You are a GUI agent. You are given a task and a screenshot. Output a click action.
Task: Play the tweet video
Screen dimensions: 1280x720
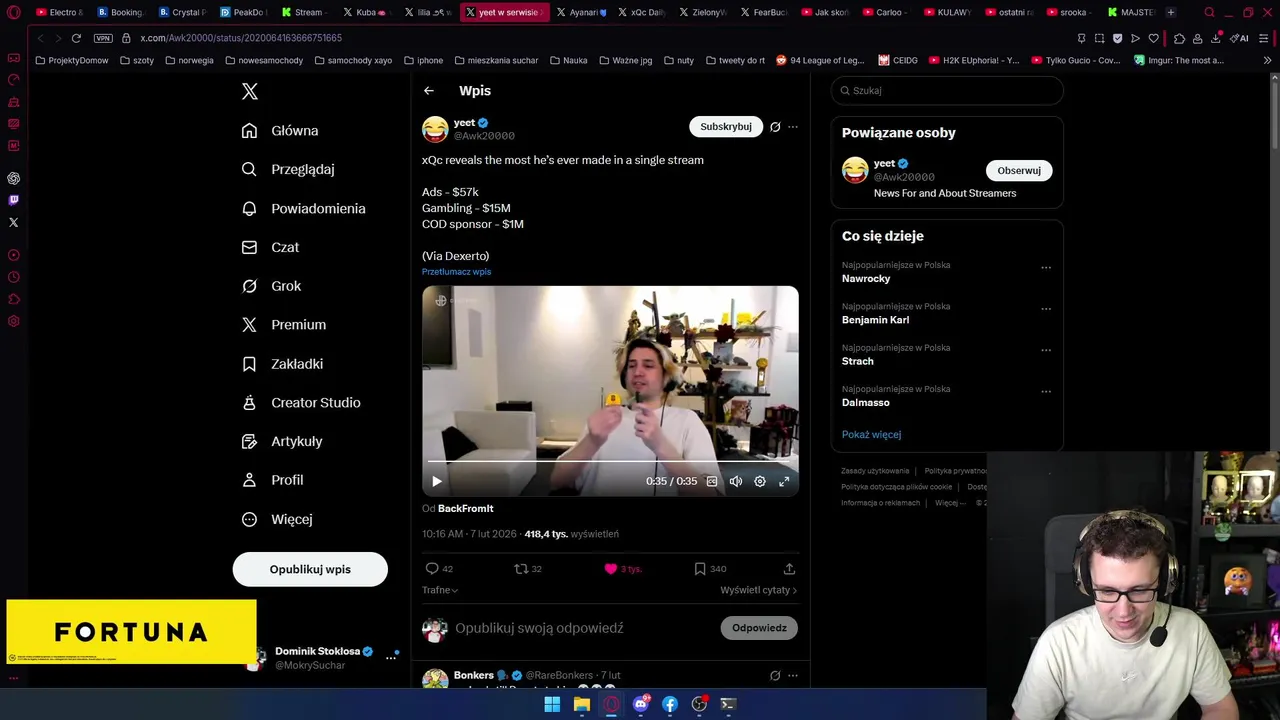click(436, 481)
